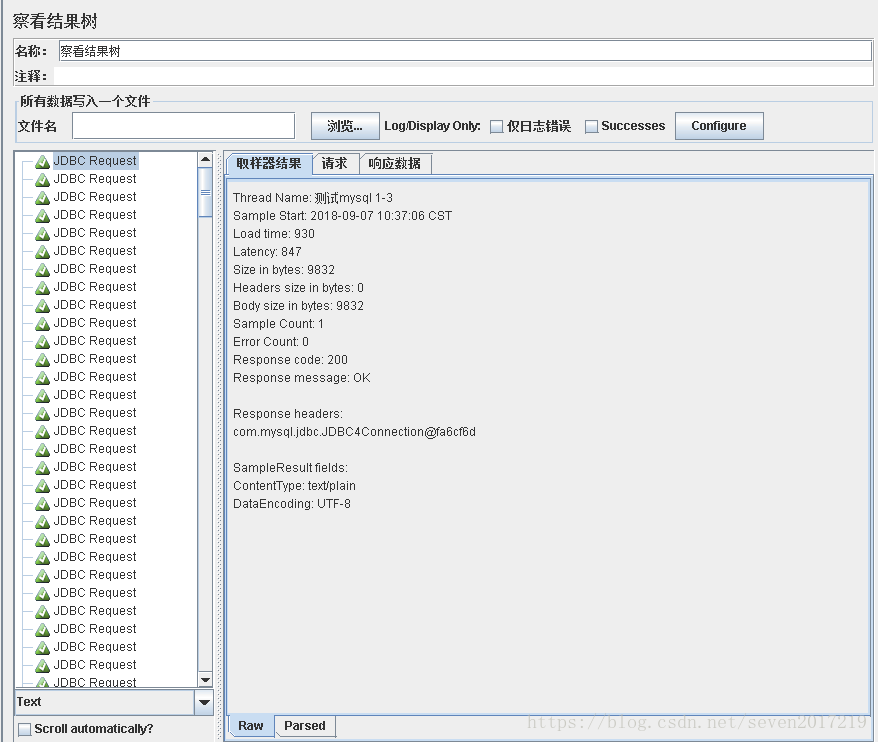Click the 'SampleResult fields:' line

291,468
